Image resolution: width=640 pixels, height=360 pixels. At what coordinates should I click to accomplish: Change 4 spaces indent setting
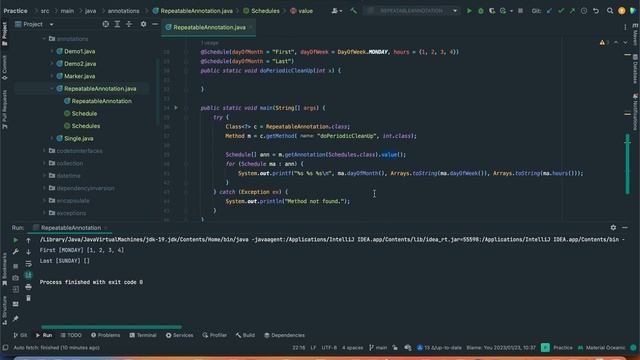(352, 348)
